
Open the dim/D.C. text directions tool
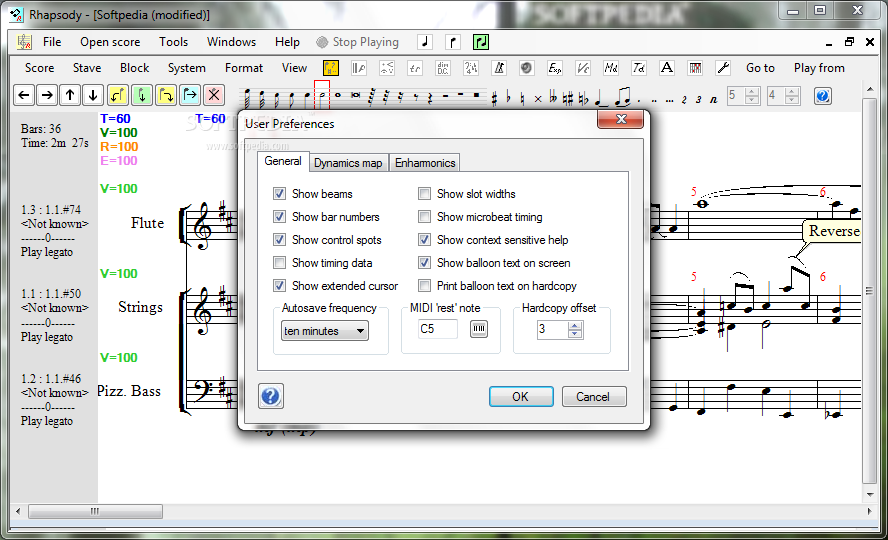coord(443,68)
